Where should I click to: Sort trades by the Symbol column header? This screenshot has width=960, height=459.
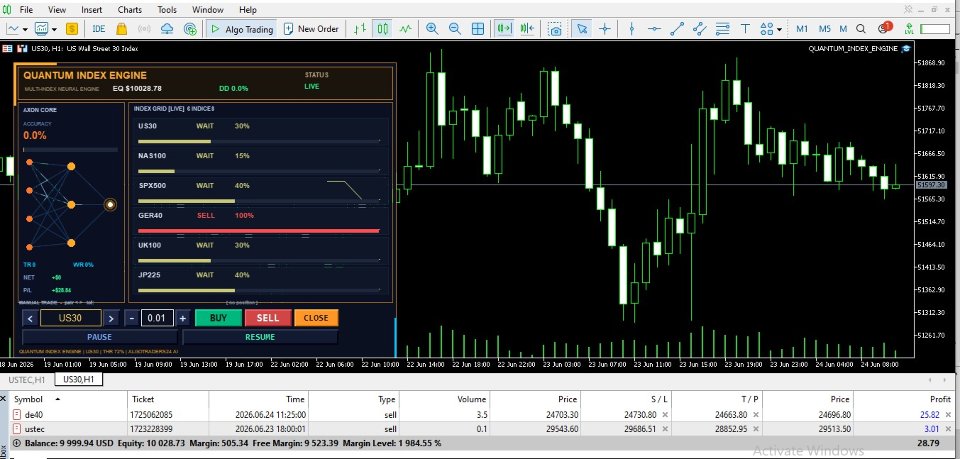click(28, 399)
